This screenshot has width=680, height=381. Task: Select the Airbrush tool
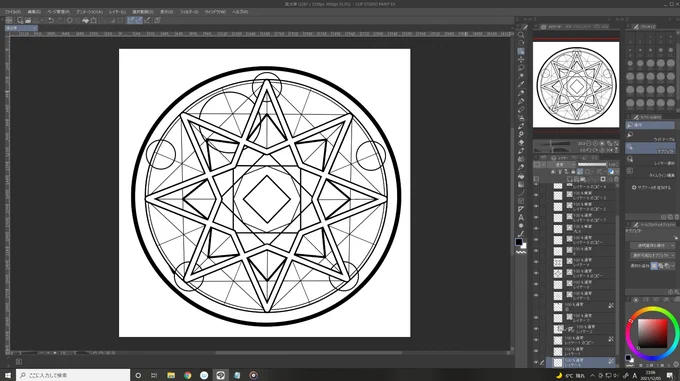521,118
